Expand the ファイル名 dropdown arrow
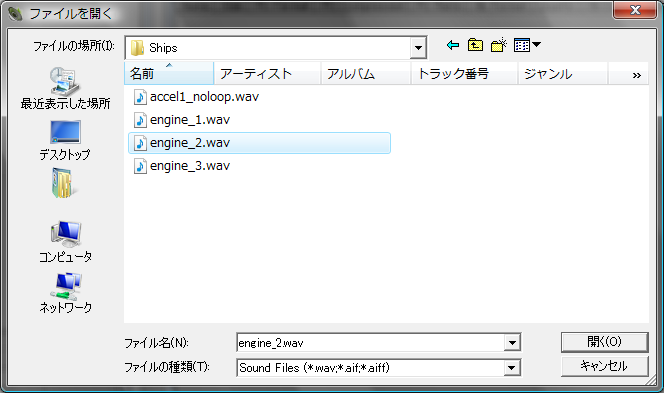Image resolution: width=664 pixels, height=393 pixels. pyautogui.click(x=512, y=343)
